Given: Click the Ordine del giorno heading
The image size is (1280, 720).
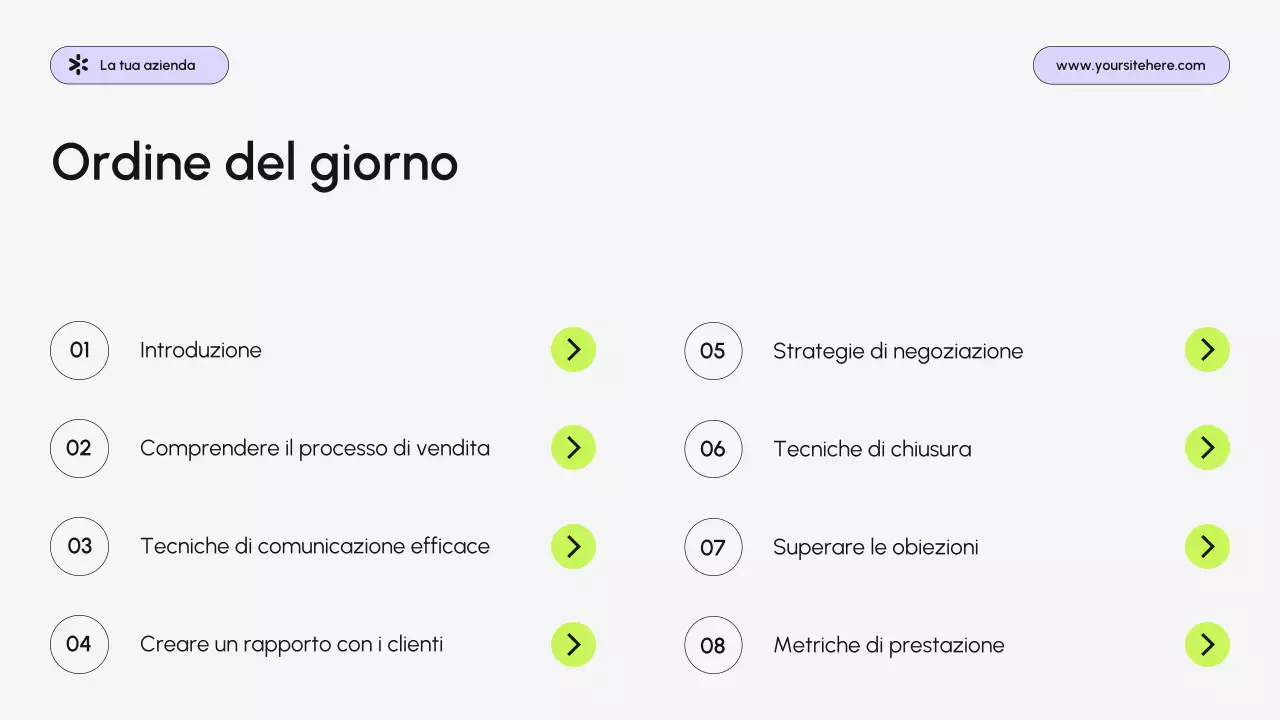Looking at the screenshot, I should (x=255, y=162).
